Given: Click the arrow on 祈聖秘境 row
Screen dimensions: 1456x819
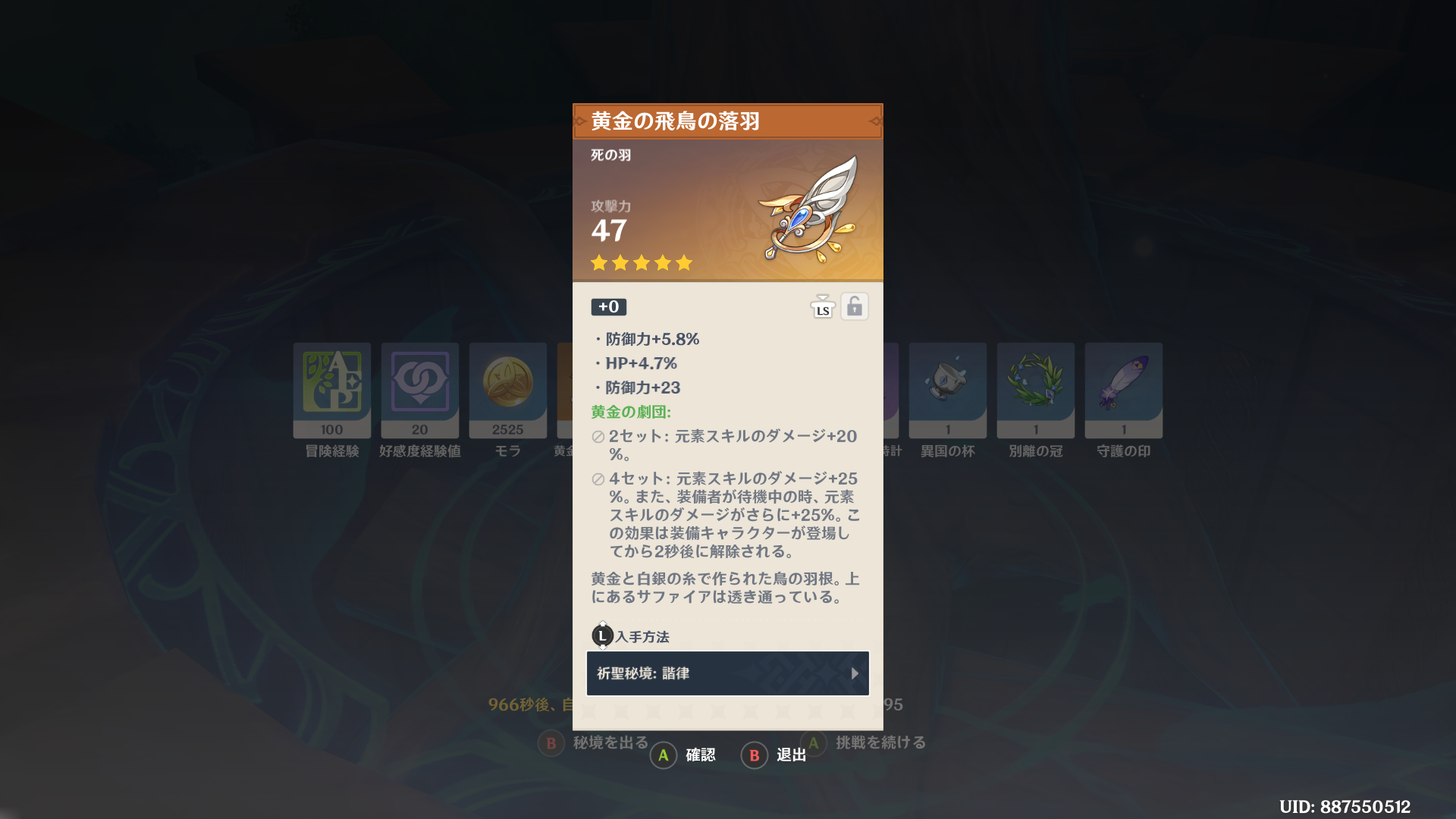Looking at the screenshot, I should pos(855,673).
